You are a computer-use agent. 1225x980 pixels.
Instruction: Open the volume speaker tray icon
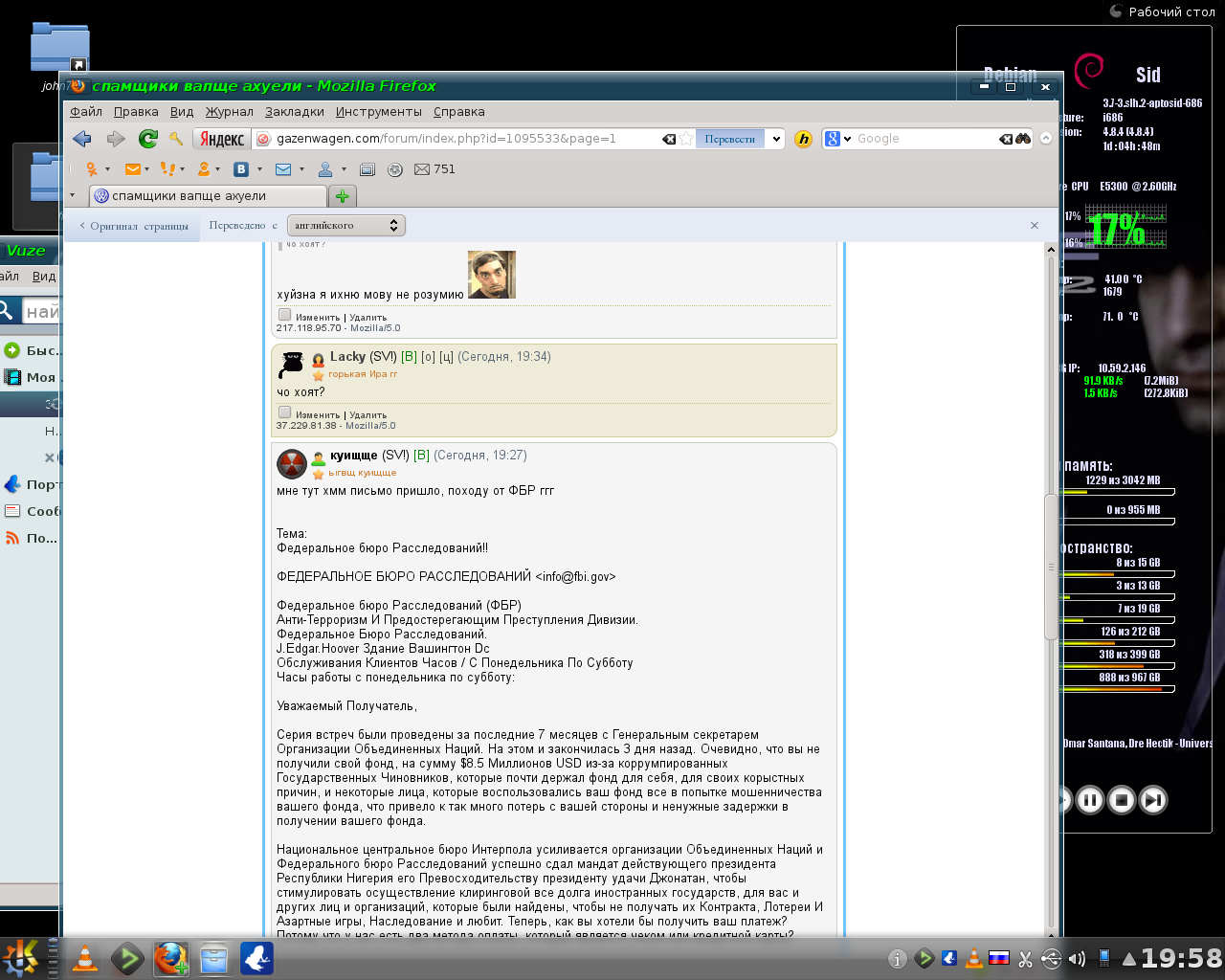[1076, 958]
